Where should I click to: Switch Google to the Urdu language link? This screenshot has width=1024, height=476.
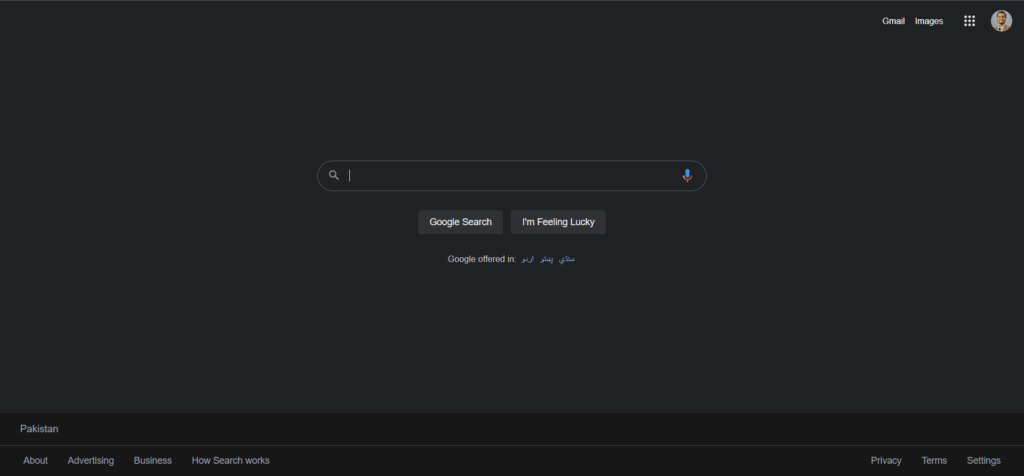527,259
